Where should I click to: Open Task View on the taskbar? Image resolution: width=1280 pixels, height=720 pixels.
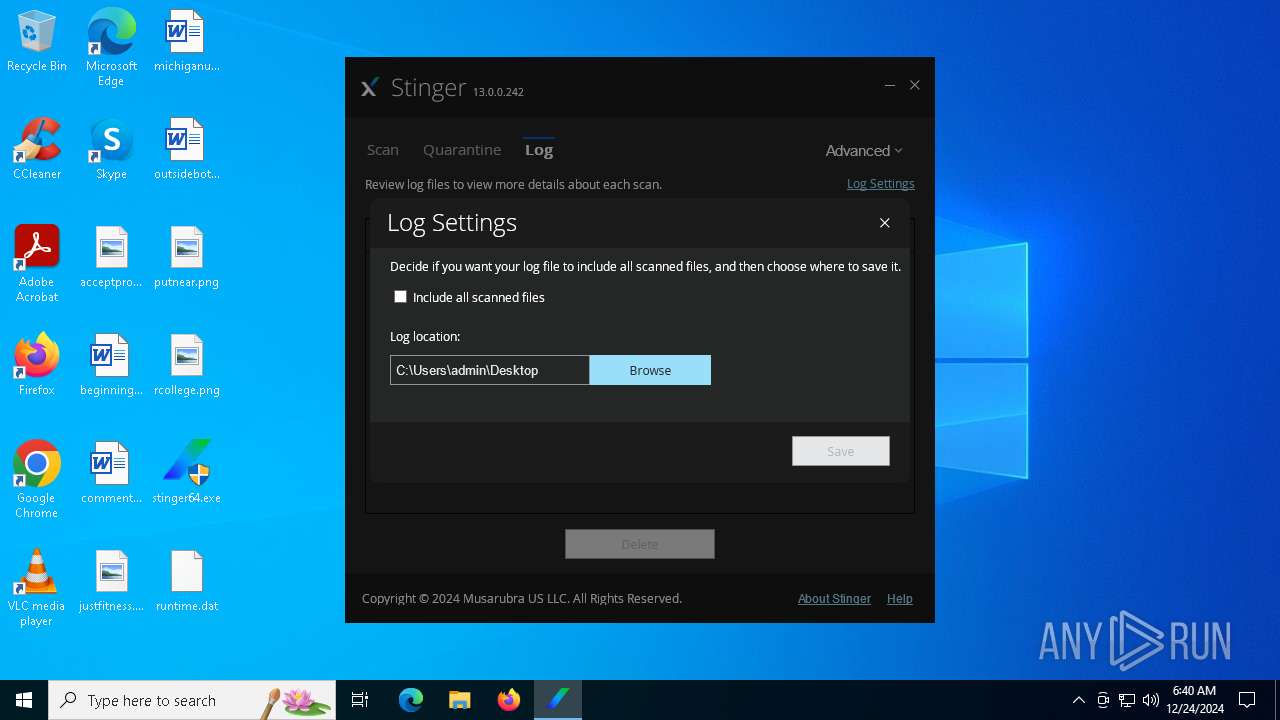point(360,700)
